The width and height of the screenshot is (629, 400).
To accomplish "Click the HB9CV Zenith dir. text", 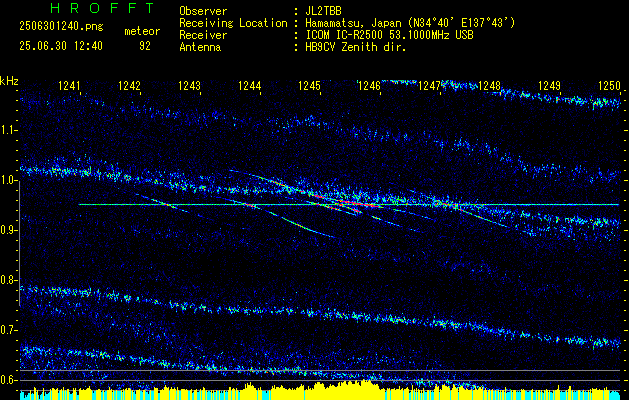I will [356, 47].
